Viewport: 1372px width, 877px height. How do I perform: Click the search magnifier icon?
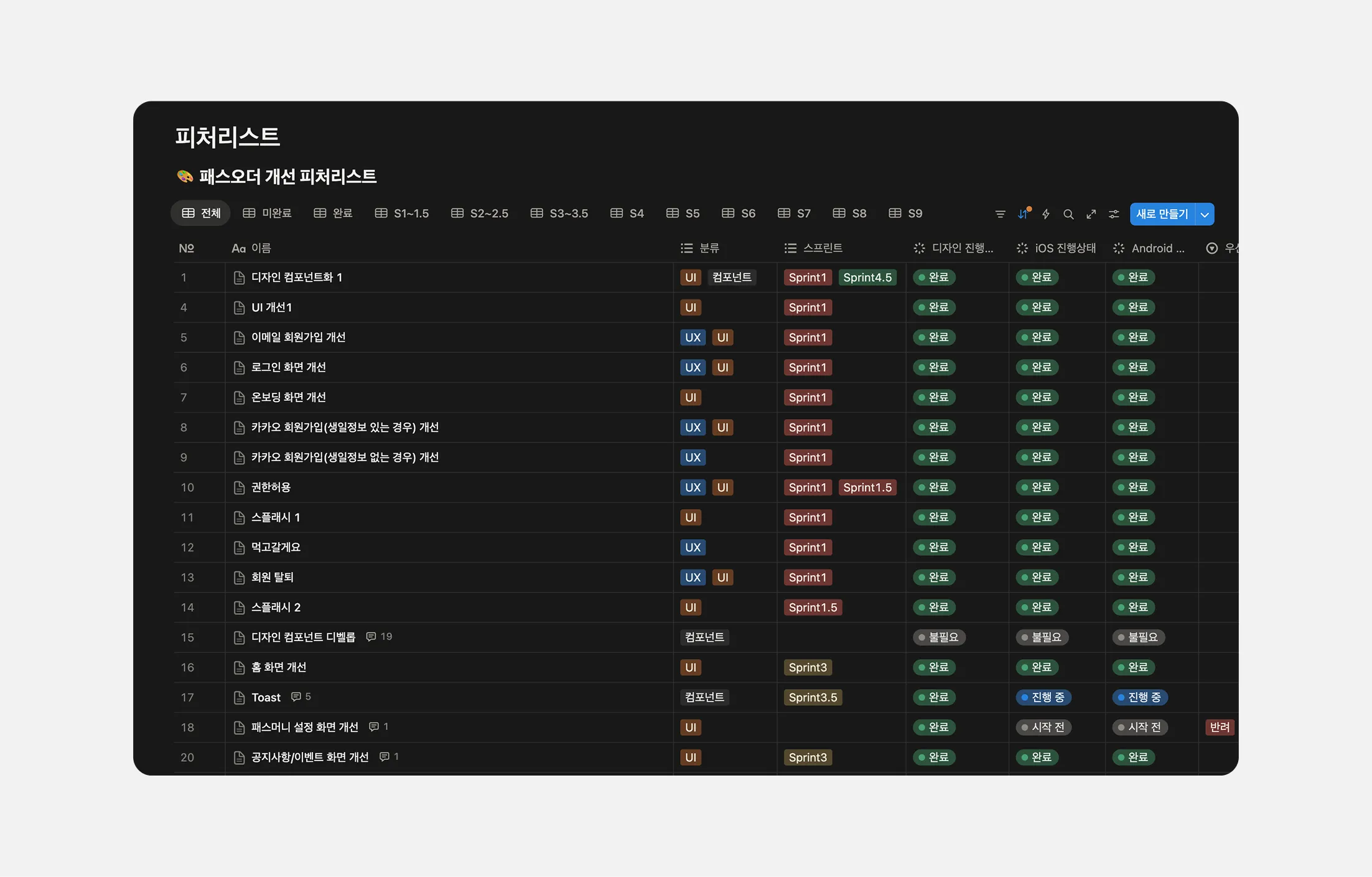pyautogui.click(x=1068, y=214)
